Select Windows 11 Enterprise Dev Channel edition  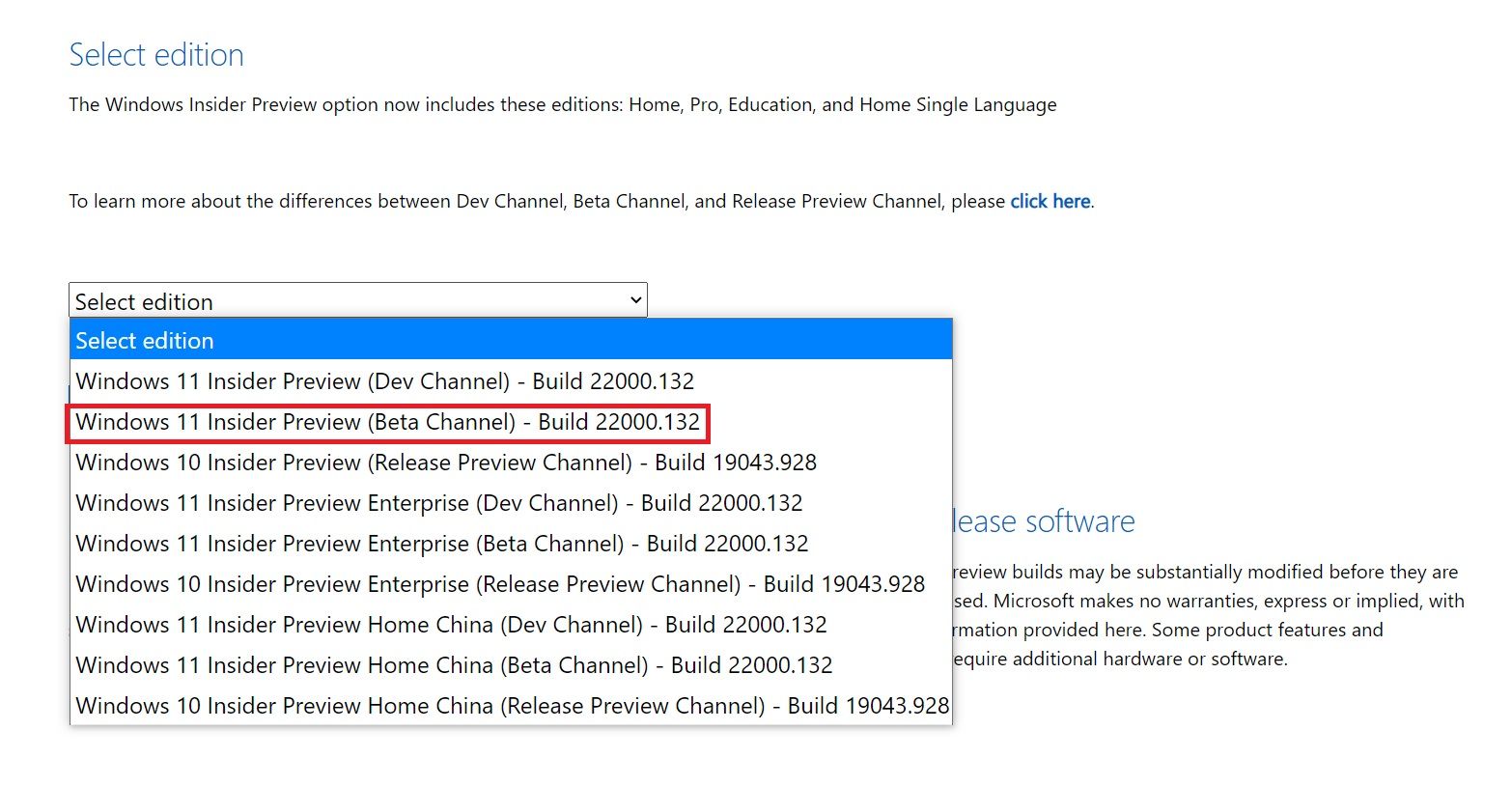[x=438, y=502]
